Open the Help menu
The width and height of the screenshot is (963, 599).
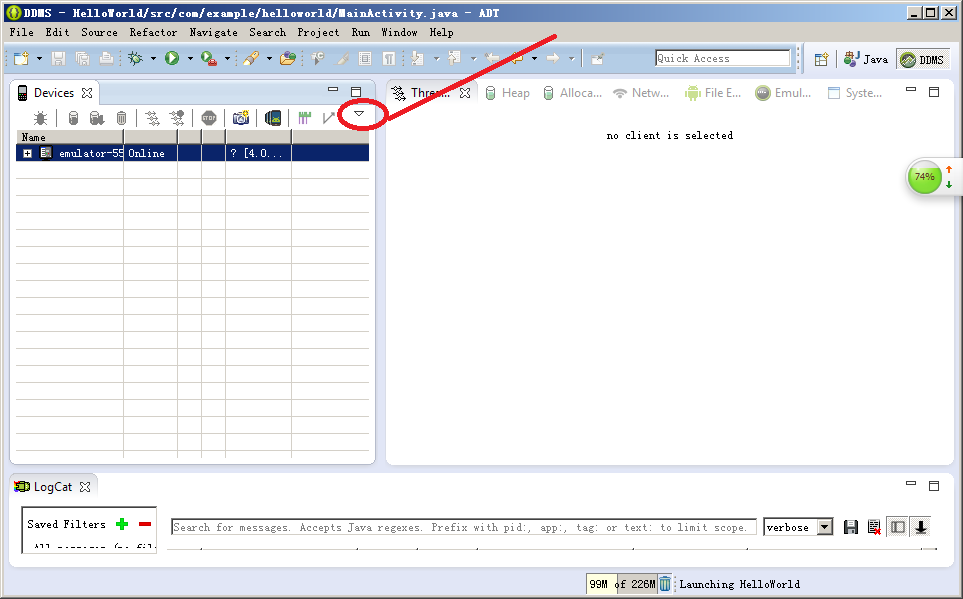(441, 32)
